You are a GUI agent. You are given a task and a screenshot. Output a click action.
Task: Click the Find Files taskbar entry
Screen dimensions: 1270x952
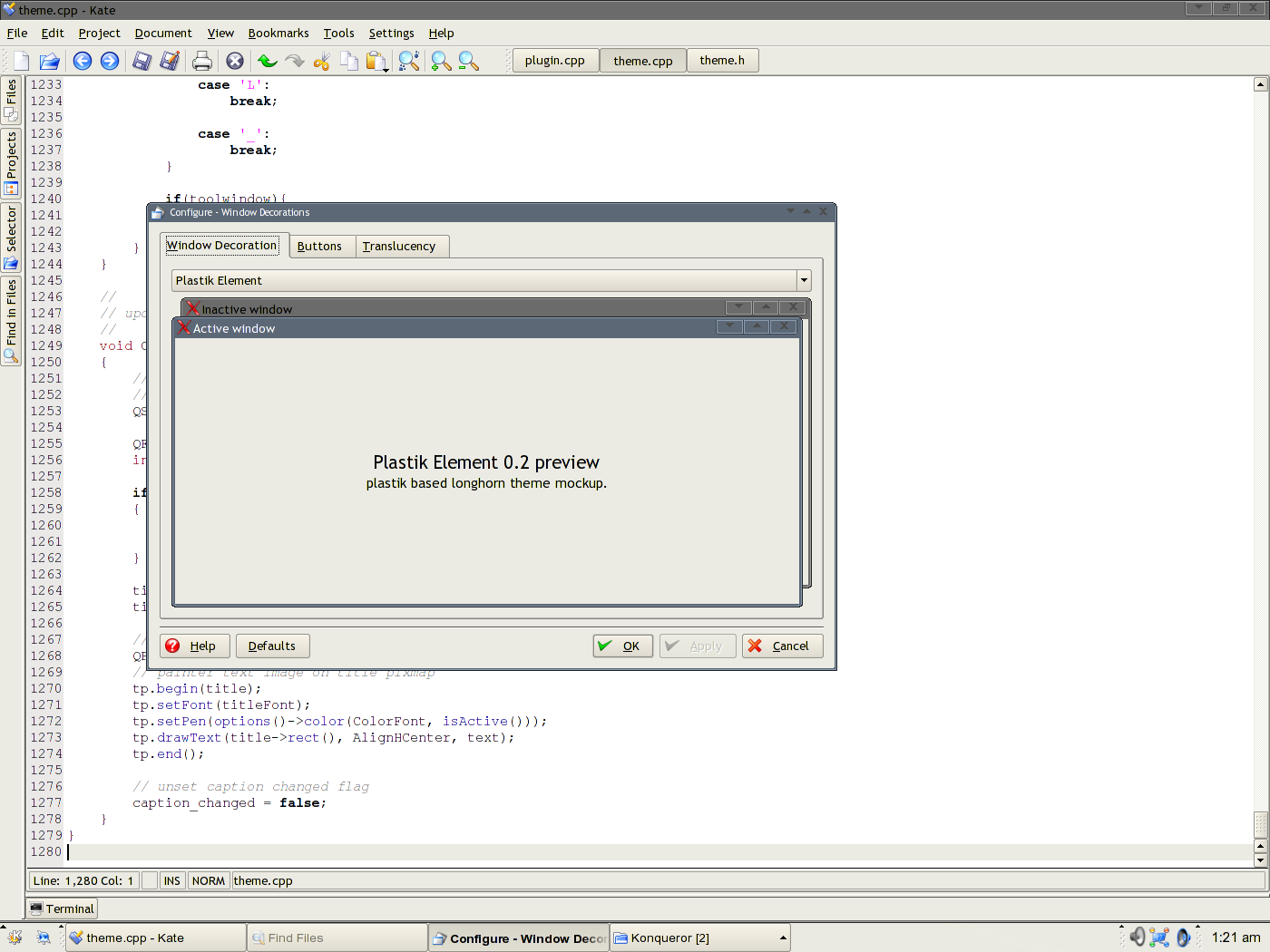[x=337, y=937]
